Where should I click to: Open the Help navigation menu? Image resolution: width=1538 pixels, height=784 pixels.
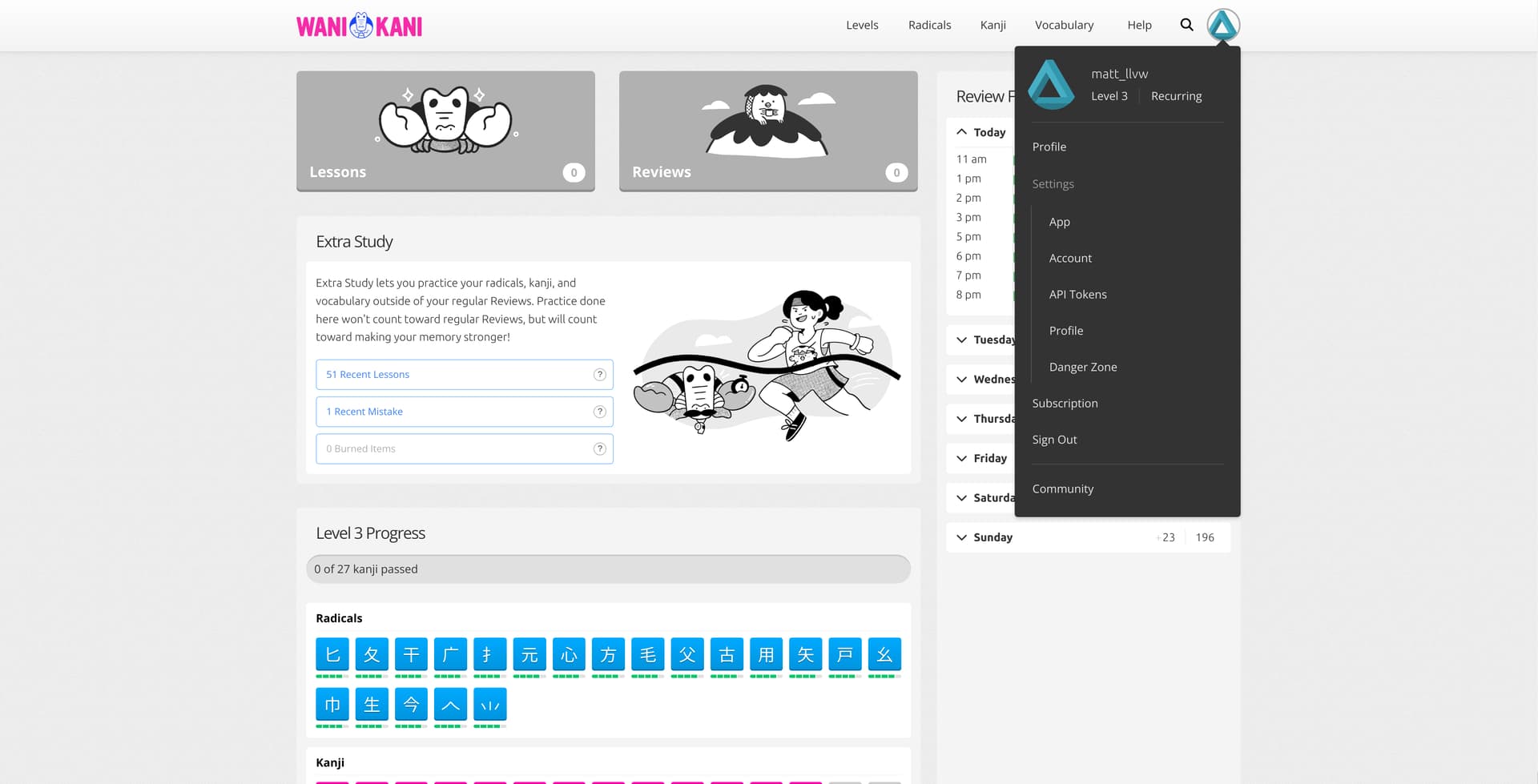tap(1139, 25)
